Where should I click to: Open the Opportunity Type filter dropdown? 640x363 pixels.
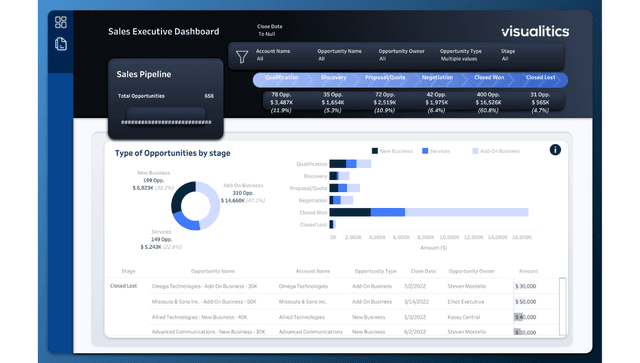click(x=461, y=55)
